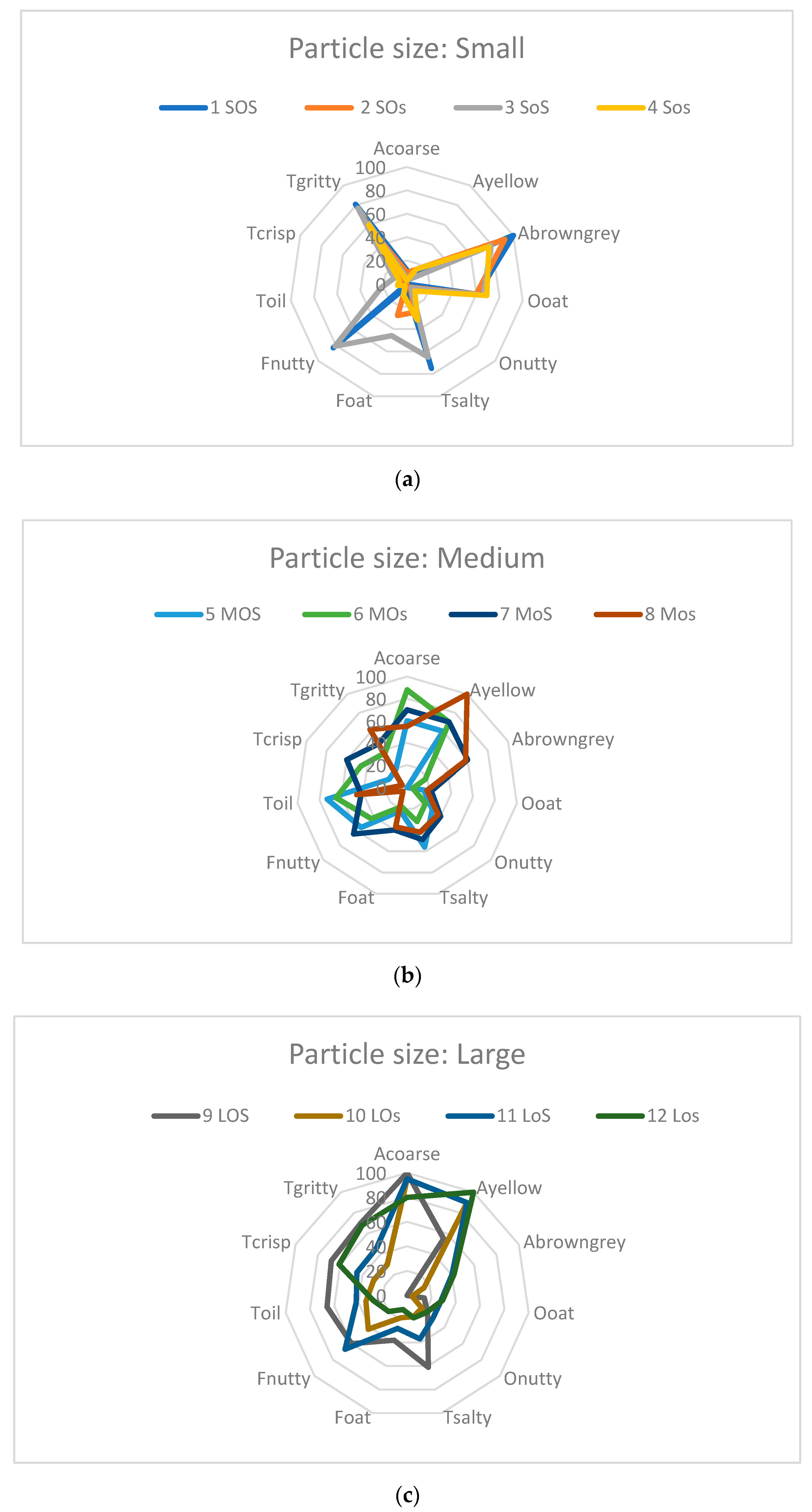The image size is (812, 1512).
Task: Click the 12 Los dark green legend line
Action: coord(620,1116)
